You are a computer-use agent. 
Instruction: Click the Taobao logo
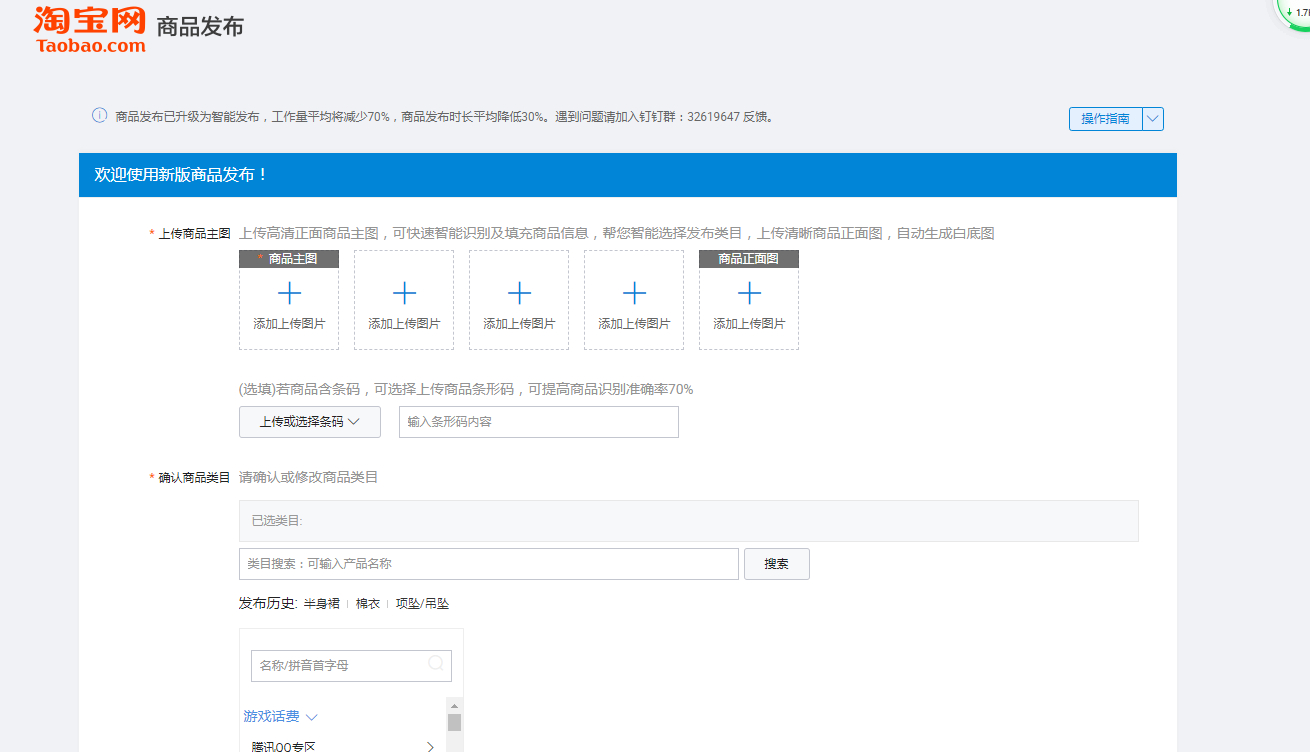point(90,28)
